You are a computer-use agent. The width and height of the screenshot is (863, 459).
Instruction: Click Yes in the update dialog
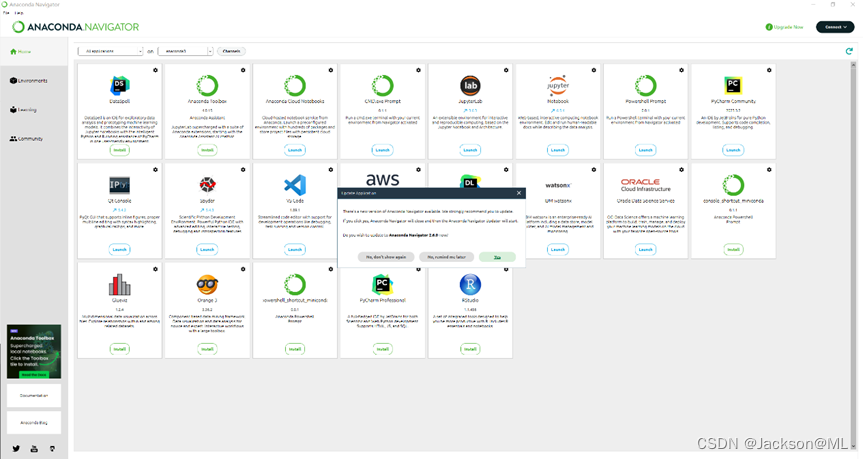[x=497, y=257]
